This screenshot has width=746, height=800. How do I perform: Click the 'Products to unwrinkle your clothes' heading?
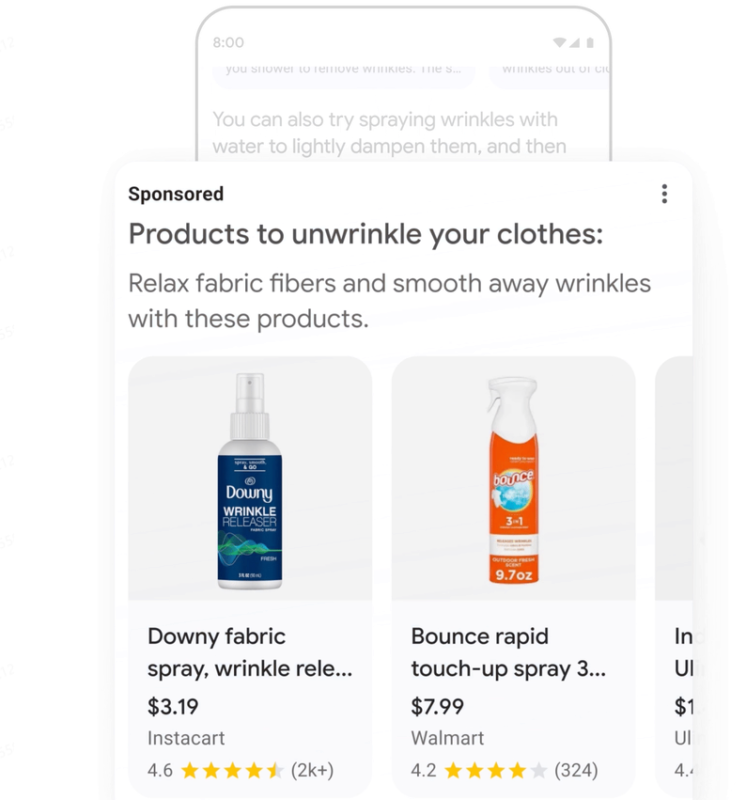366,235
